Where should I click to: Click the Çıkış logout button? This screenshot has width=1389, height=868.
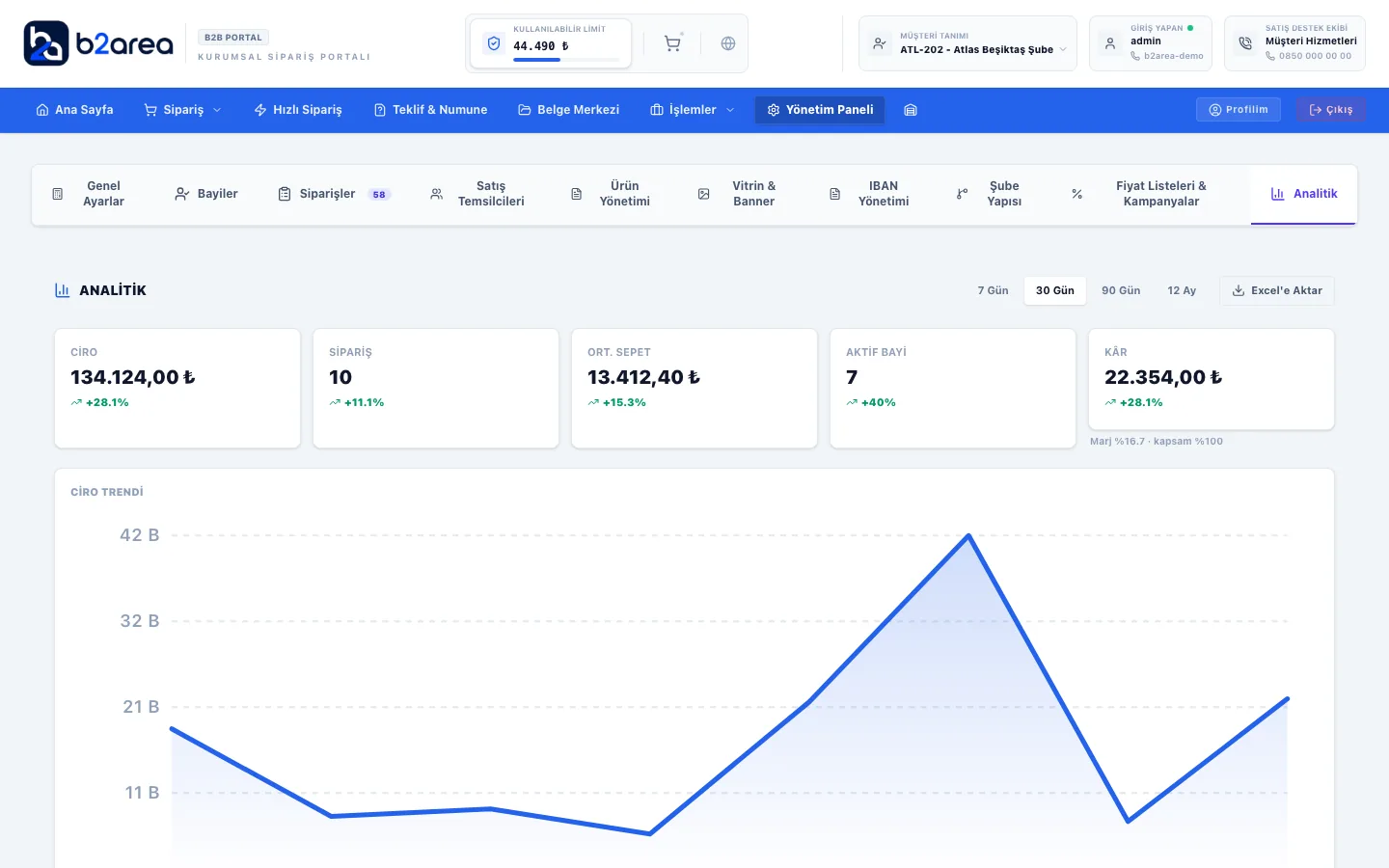1331,110
